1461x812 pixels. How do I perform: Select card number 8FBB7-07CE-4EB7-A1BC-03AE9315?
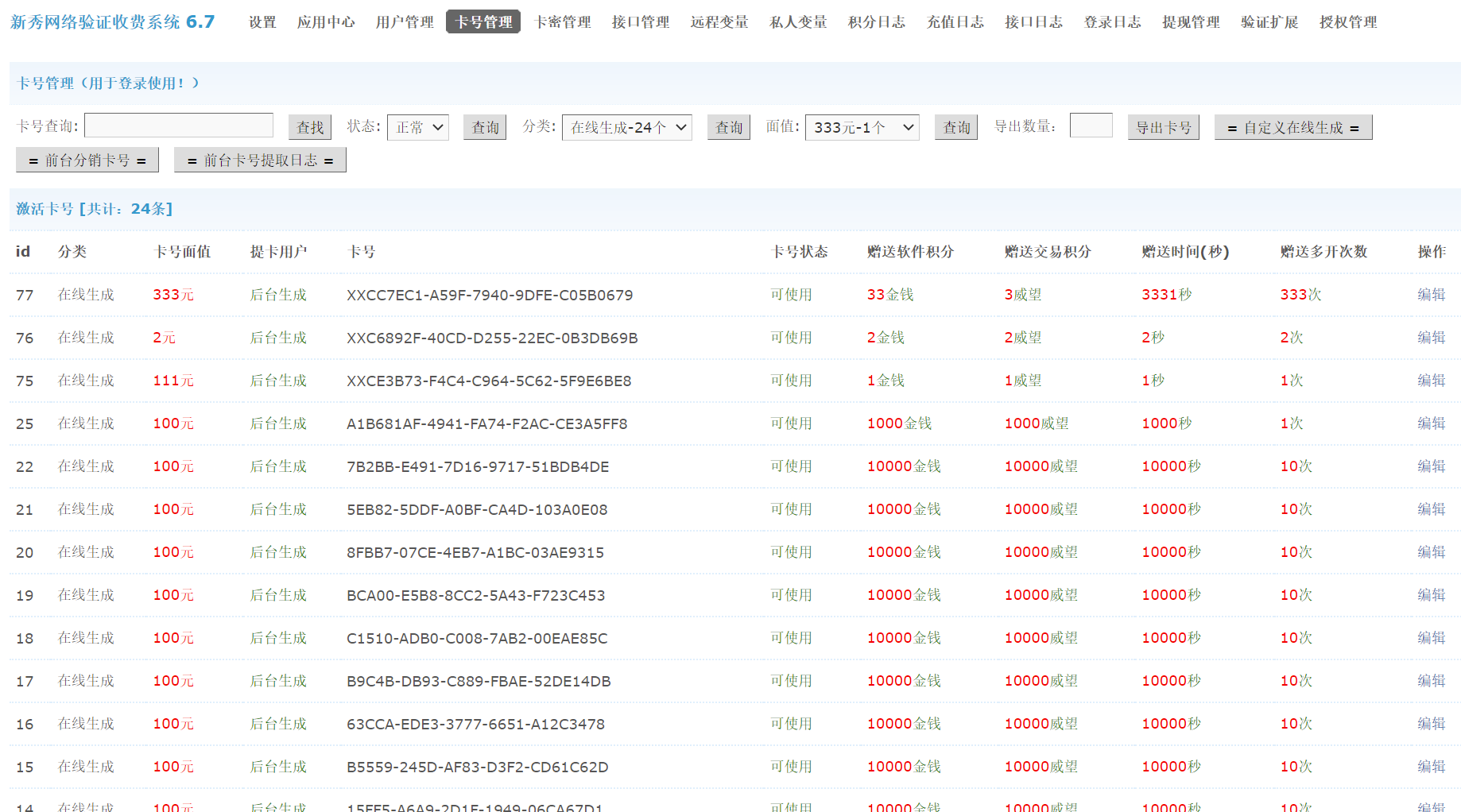[x=475, y=553]
